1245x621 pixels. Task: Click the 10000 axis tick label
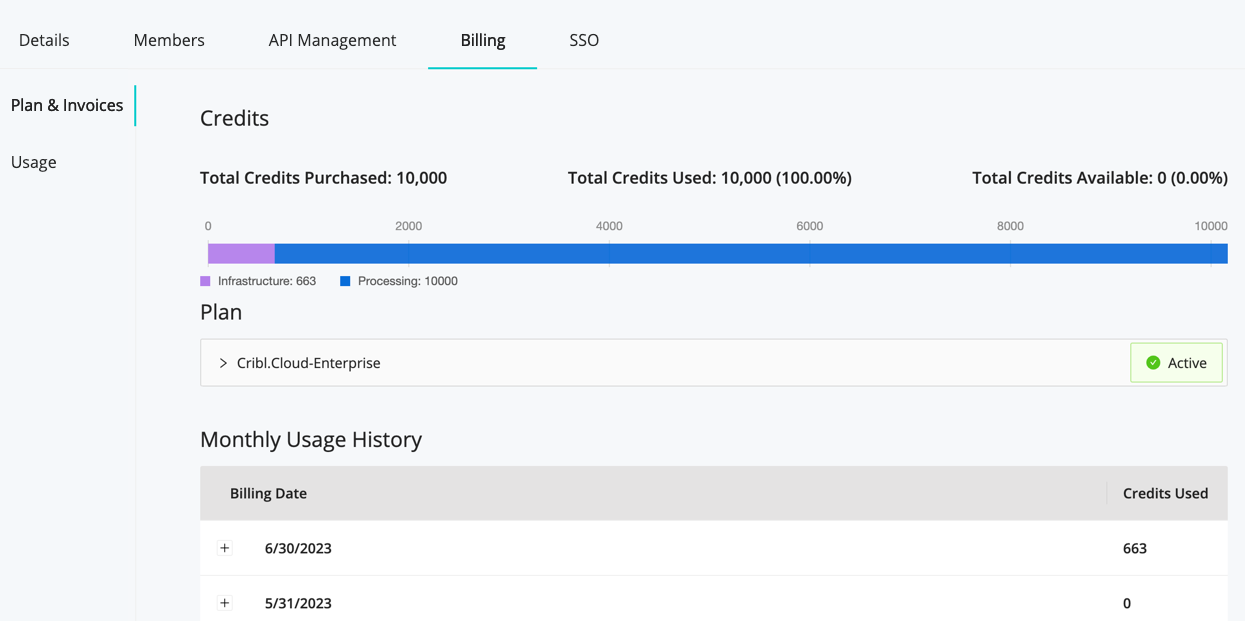[x=1211, y=226]
